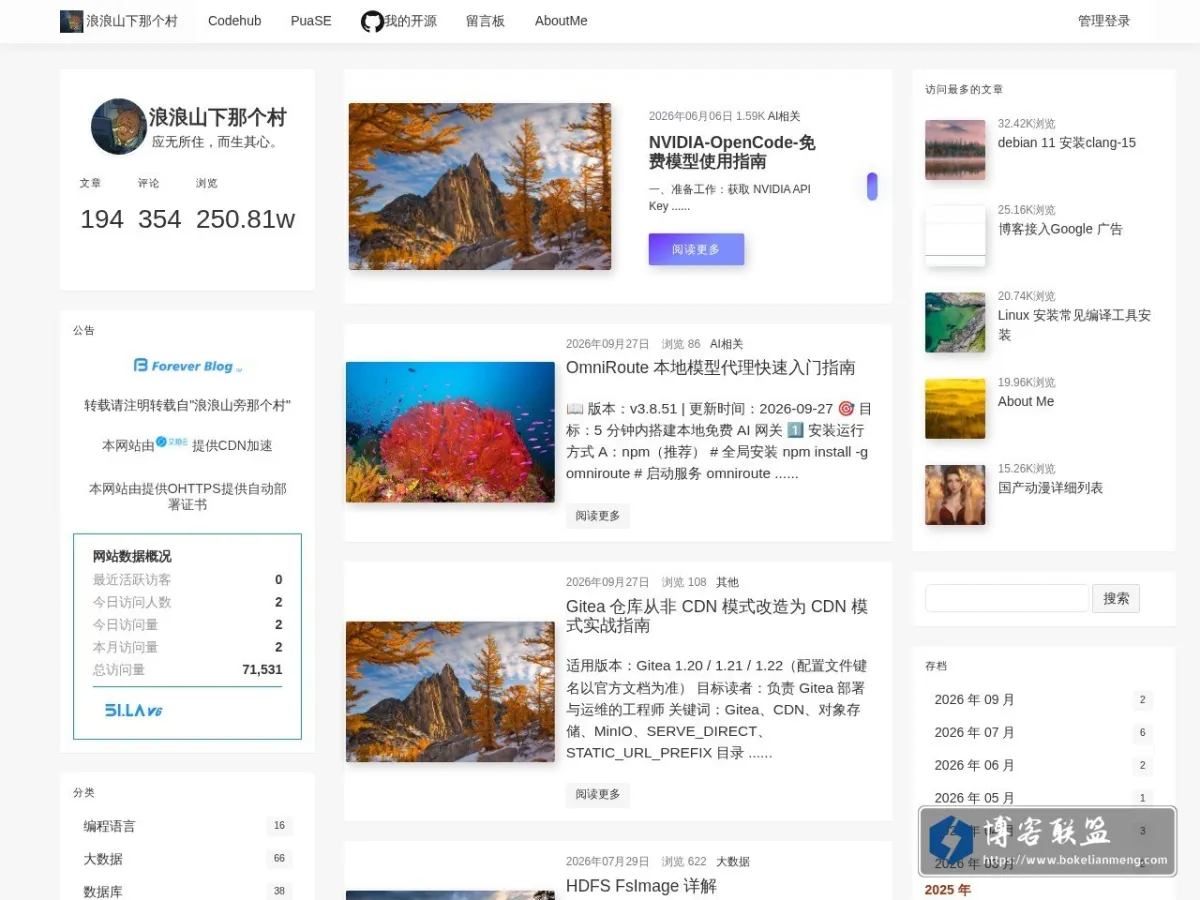Click the CDN provider logo in announcement

tap(172, 442)
